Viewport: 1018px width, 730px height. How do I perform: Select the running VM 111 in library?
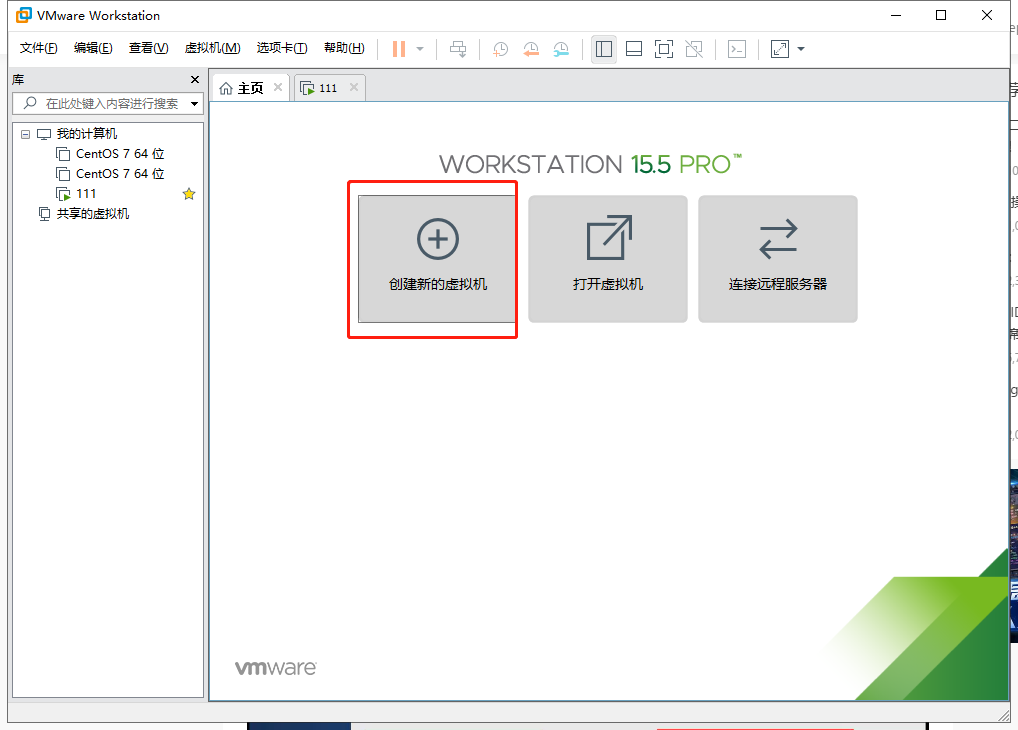point(86,194)
